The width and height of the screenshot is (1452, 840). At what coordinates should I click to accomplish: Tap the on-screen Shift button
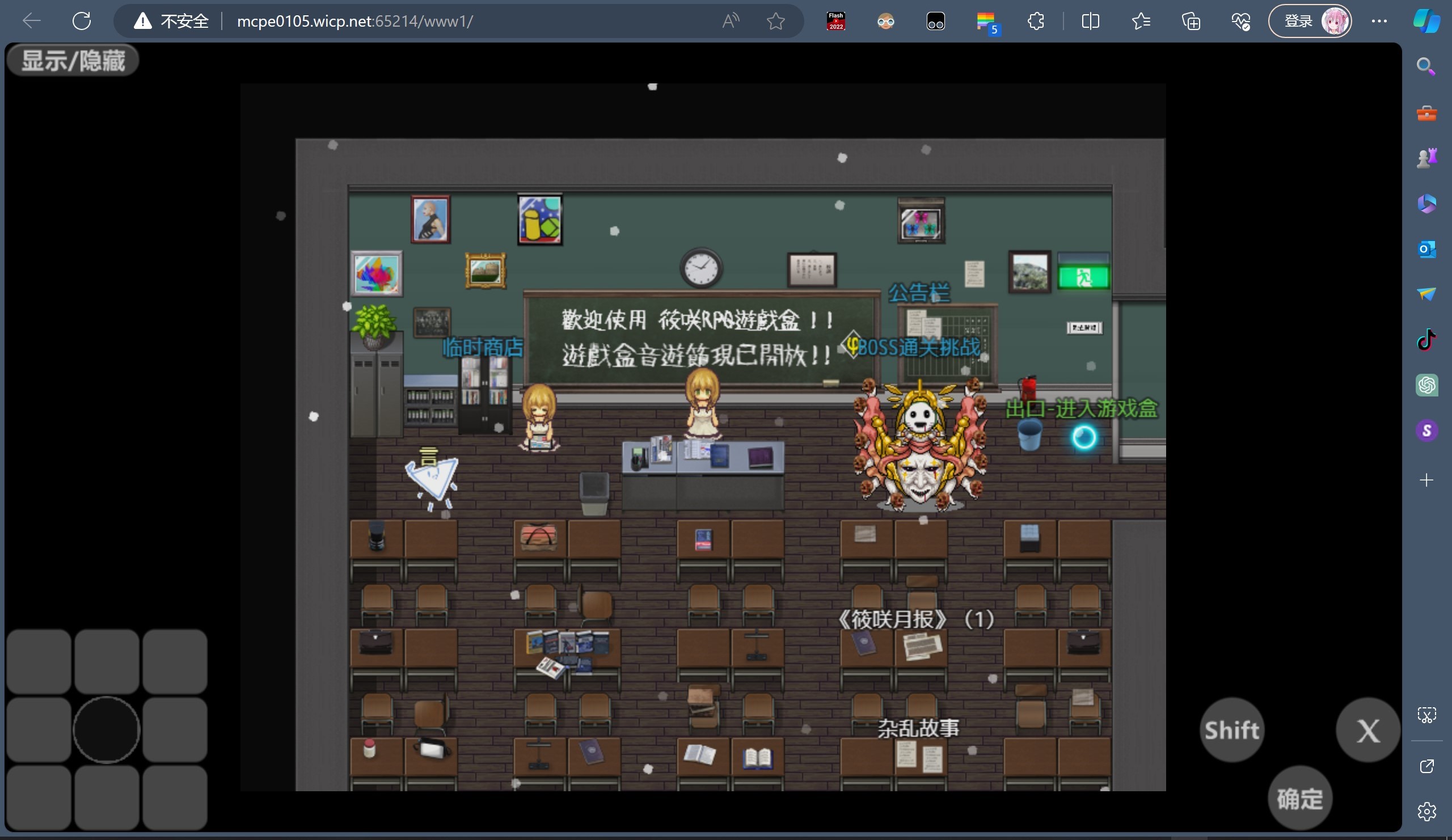pos(1232,730)
